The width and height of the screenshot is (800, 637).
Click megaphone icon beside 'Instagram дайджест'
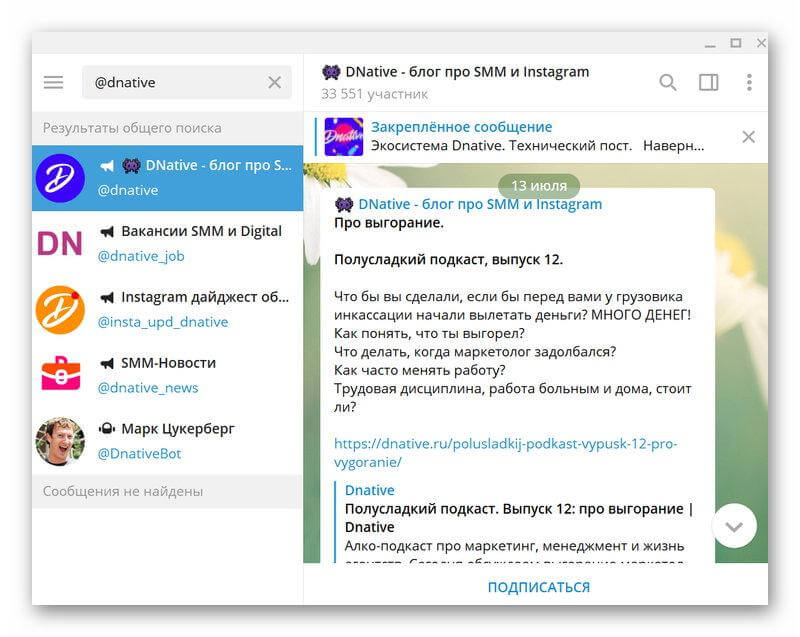coord(107,297)
